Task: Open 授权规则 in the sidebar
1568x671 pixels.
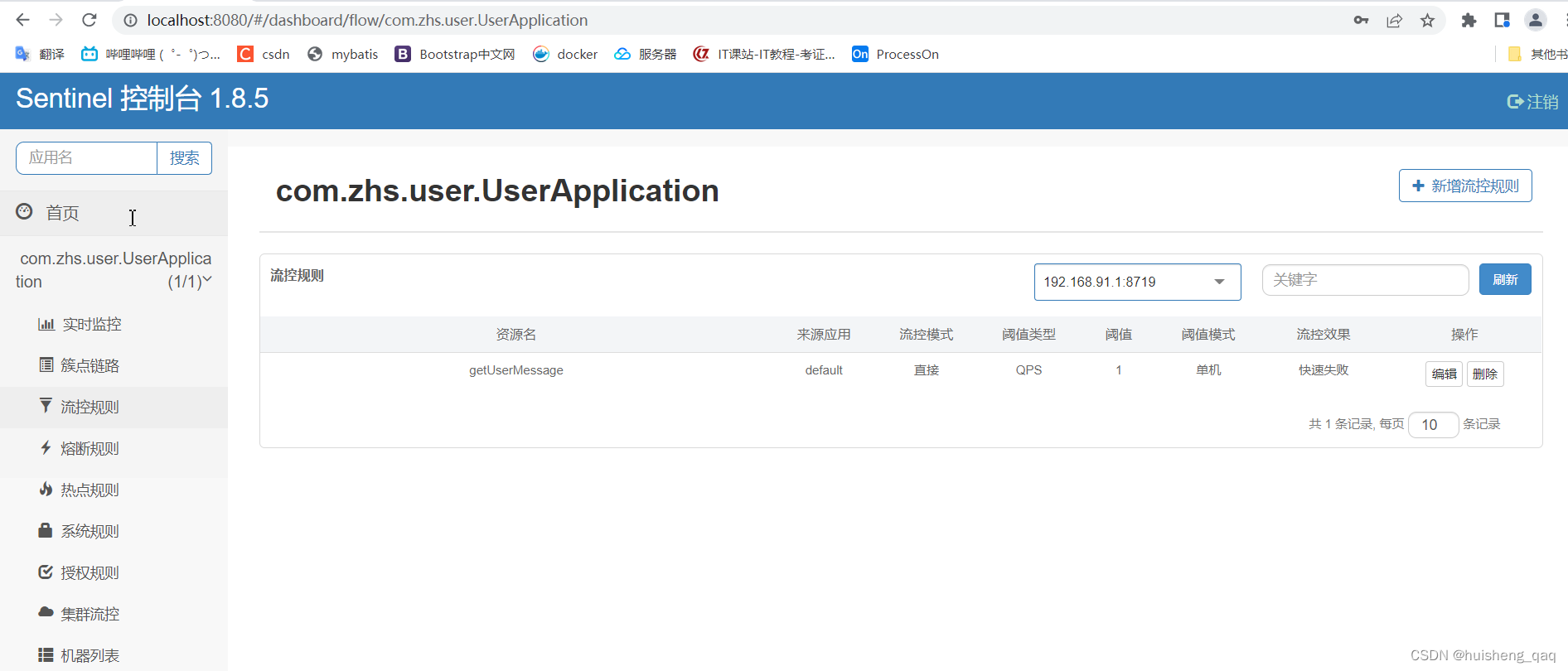Action: [x=79, y=572]
